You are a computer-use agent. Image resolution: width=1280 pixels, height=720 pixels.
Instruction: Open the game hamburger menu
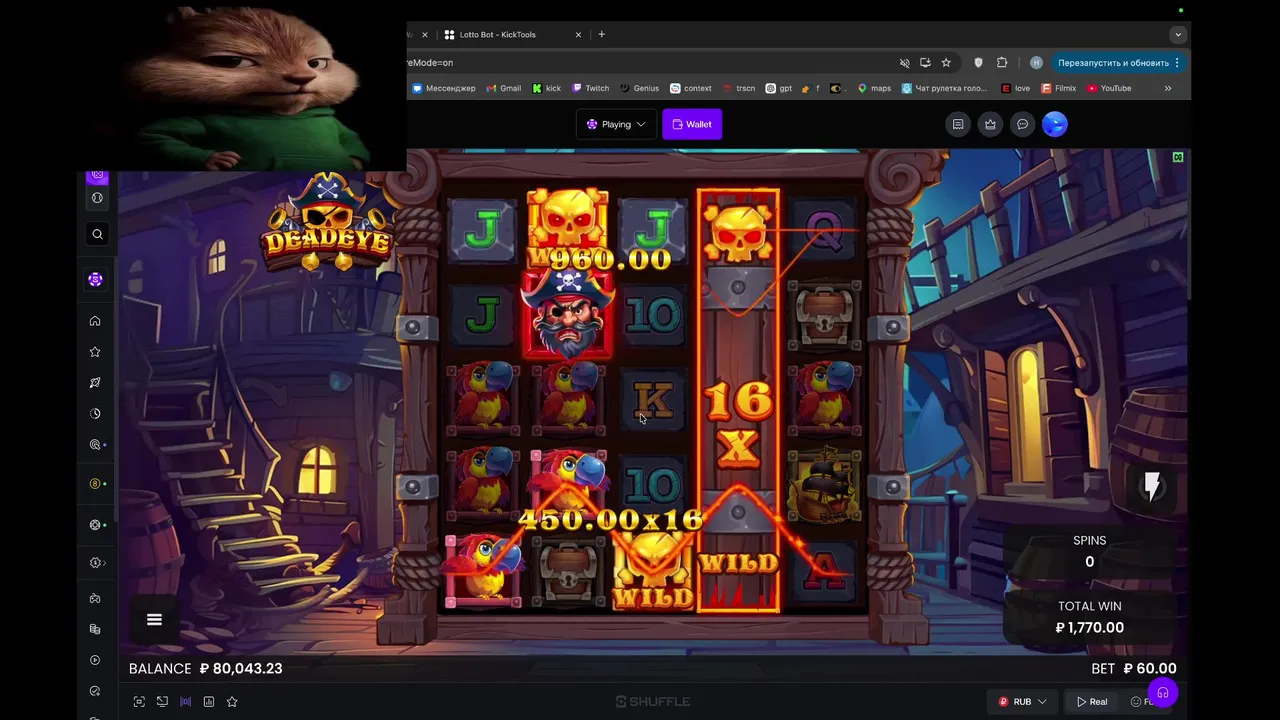[x=154, y=620]
